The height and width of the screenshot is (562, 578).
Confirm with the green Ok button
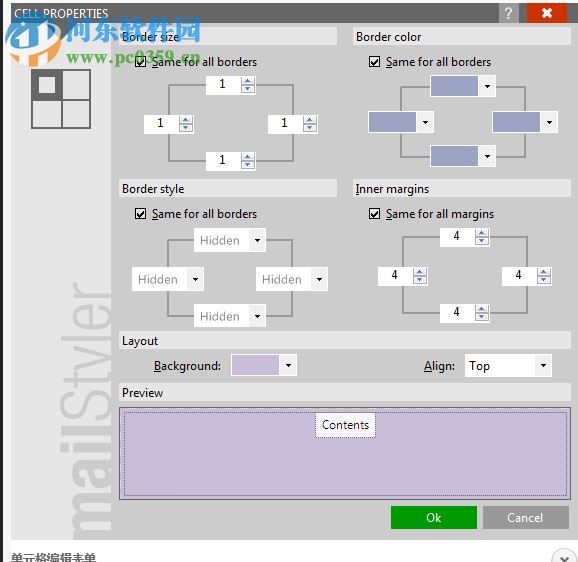(434, 517)
